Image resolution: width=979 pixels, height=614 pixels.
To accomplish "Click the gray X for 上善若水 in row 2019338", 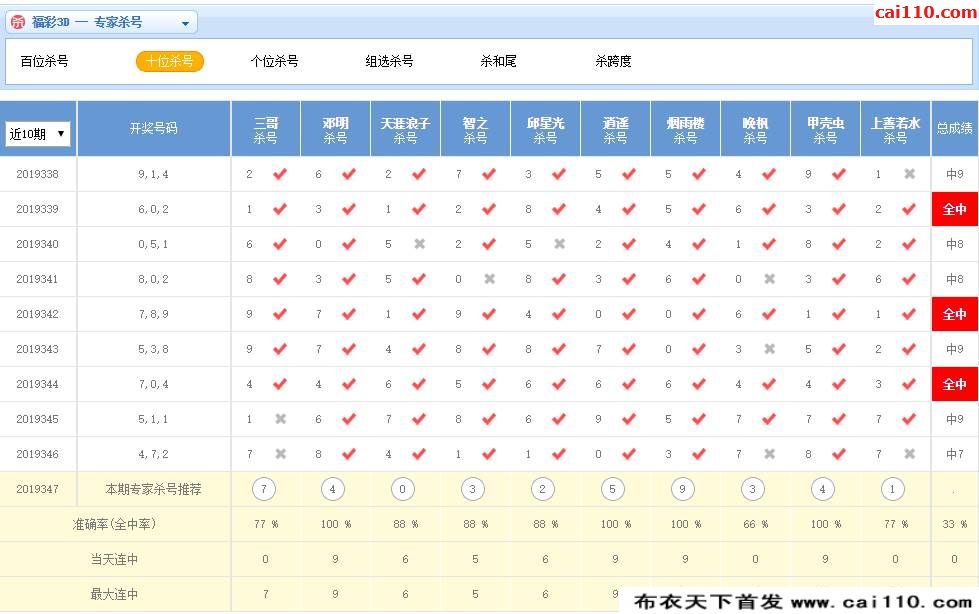I will (910, 174).
